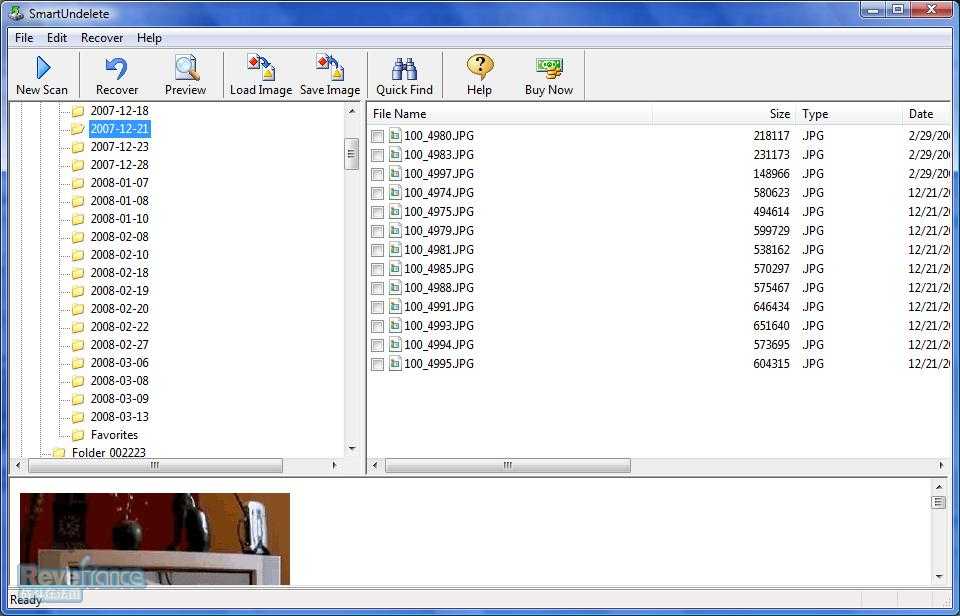Click the preview image thumbnail
Screen dimensions: 960x616
tap(154, 538)
